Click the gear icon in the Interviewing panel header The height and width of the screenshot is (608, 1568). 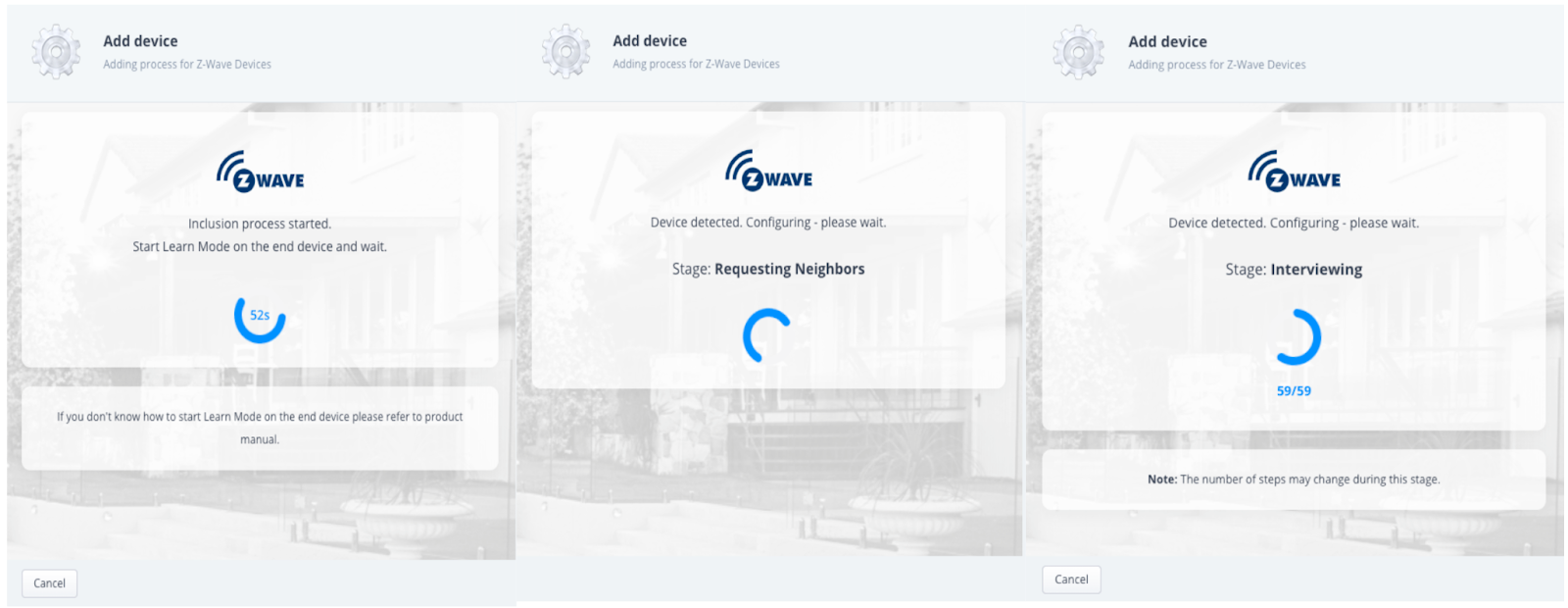pyautogui.click(x=1078, y=52)
